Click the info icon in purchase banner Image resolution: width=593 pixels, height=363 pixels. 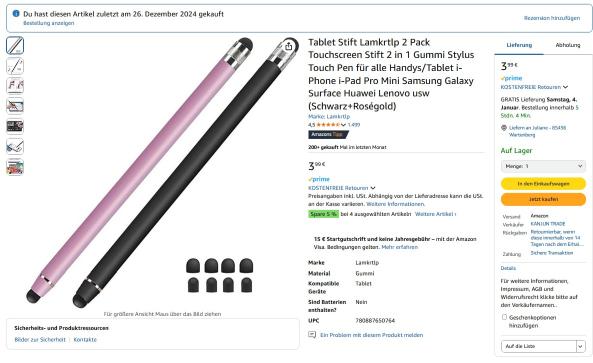pos(16,14)
